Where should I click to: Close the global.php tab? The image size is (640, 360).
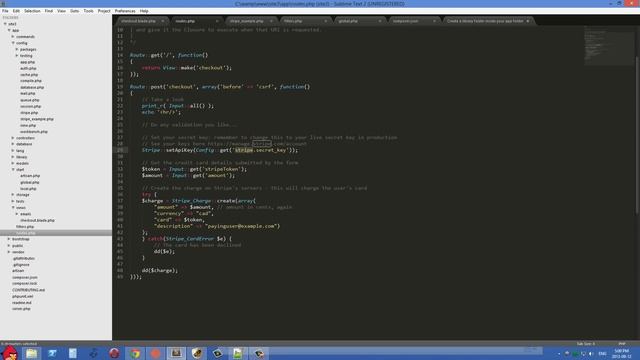click(x=380, y=21)
